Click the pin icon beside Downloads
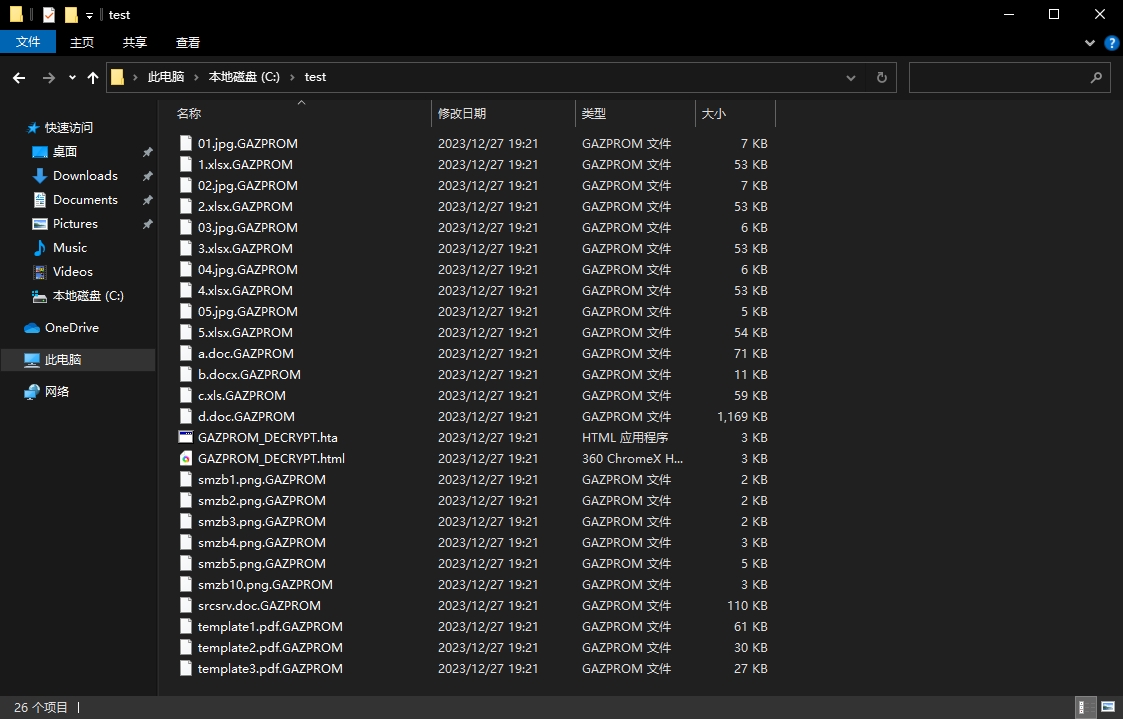 point(148,175)
